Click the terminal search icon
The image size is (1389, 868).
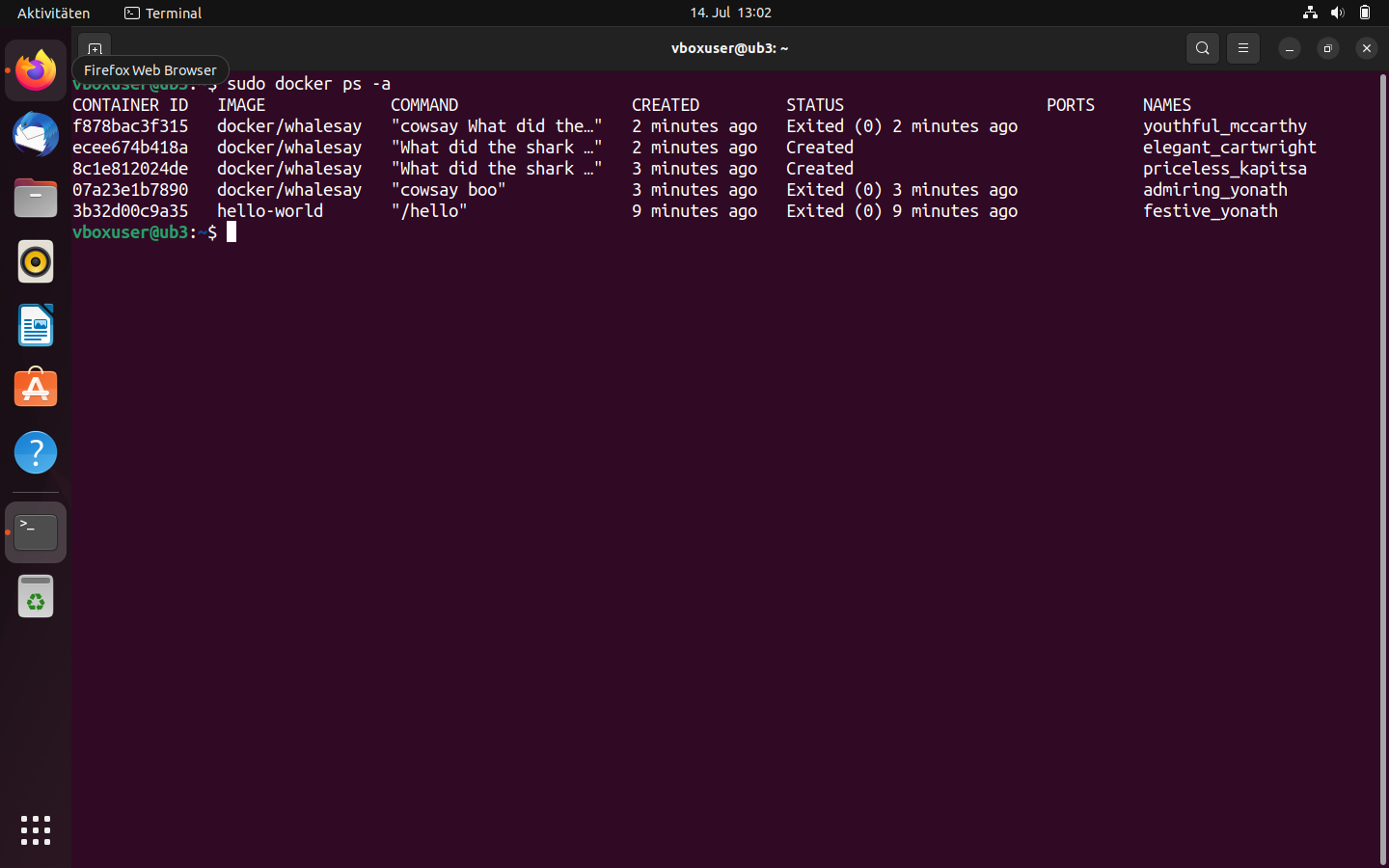click(x=1202, y=48)
